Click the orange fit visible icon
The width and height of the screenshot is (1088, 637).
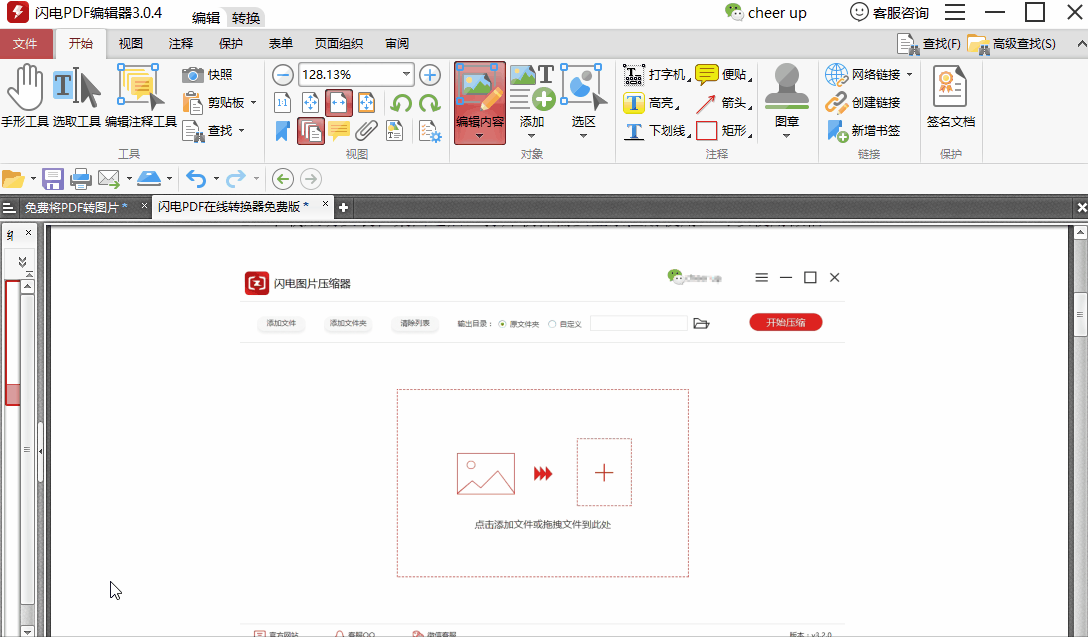366,103
